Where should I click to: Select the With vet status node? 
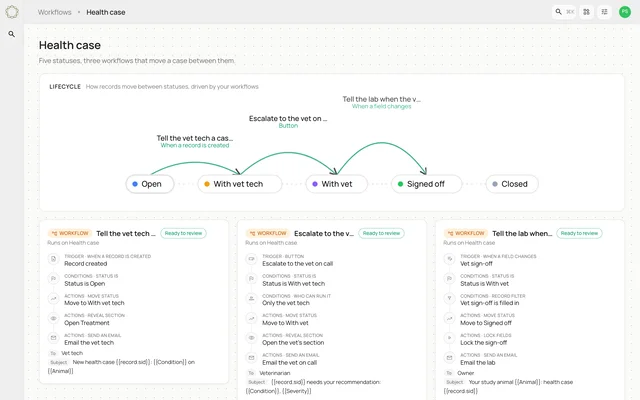[336, 184]
